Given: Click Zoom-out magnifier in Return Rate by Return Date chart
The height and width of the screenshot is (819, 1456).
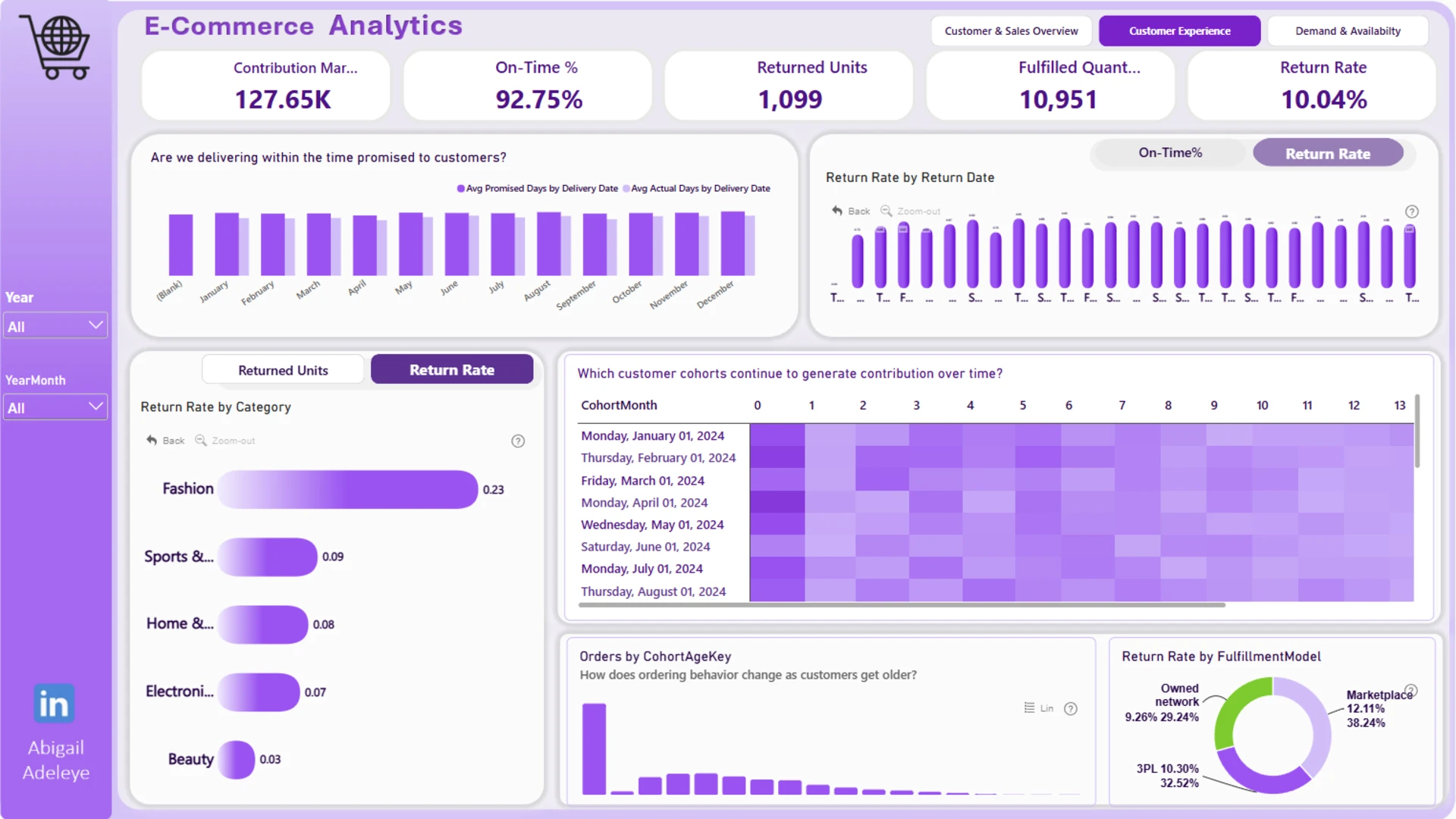Looking at the screenshot, I should coord(886,211).
